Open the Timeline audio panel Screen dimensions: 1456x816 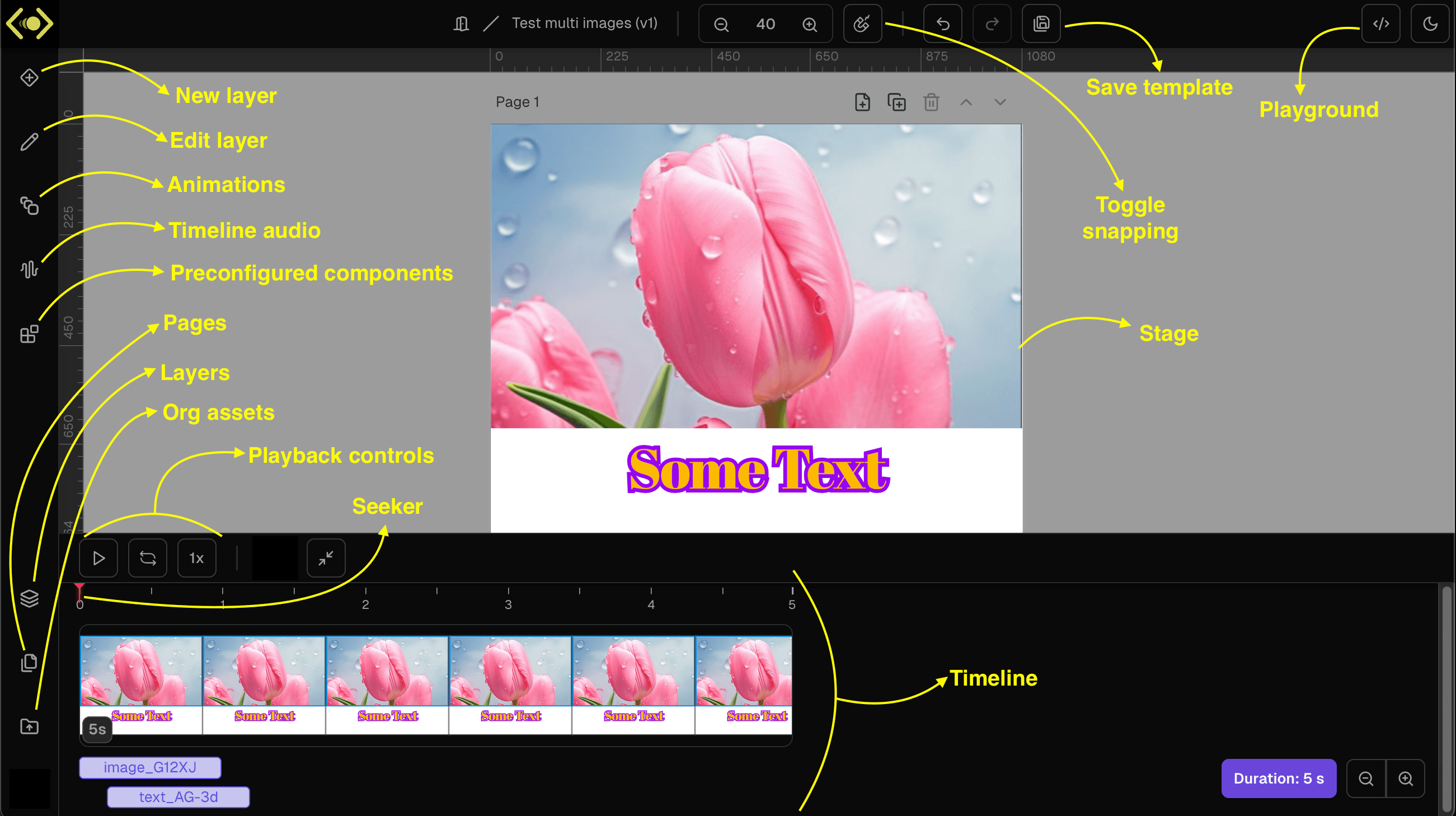click(29, 269)
